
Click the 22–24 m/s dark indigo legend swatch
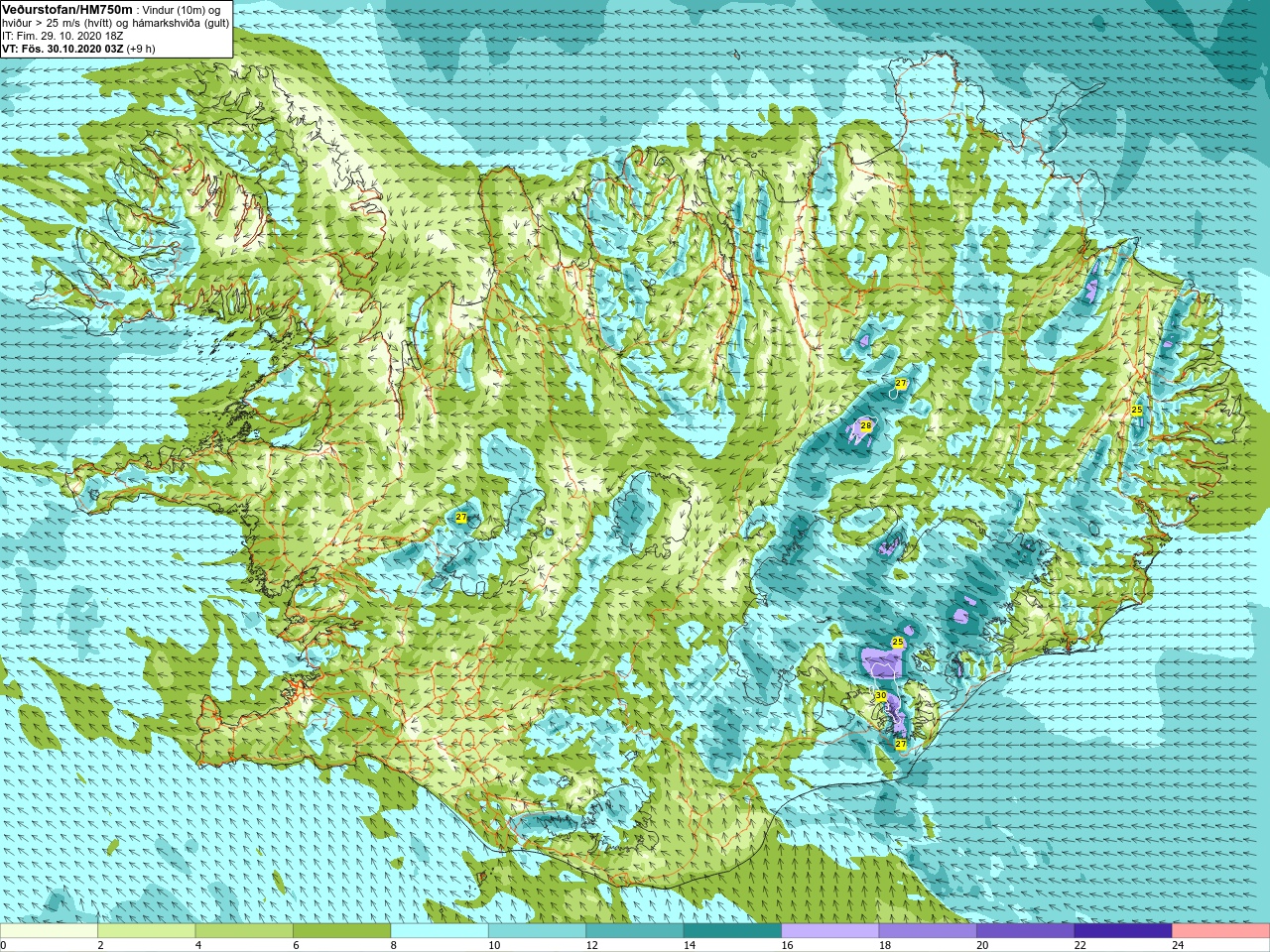click(x=1123, y=931)
